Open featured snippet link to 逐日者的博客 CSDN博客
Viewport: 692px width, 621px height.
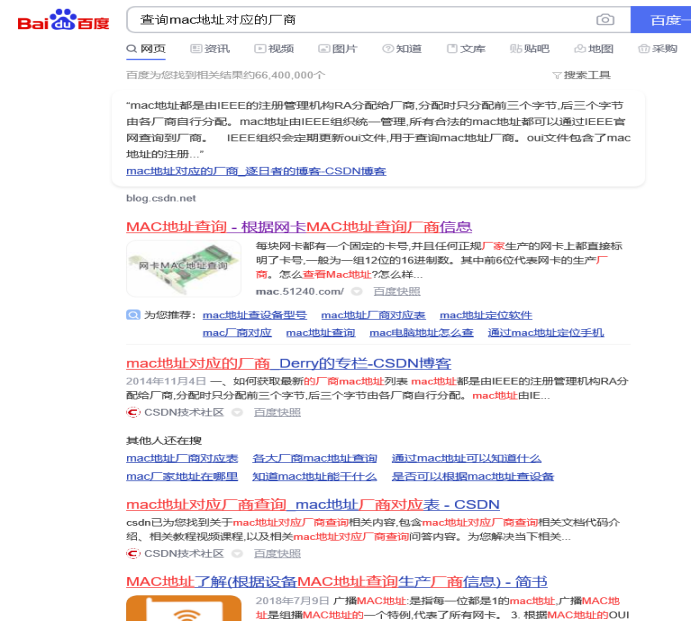tap(256, 171)
